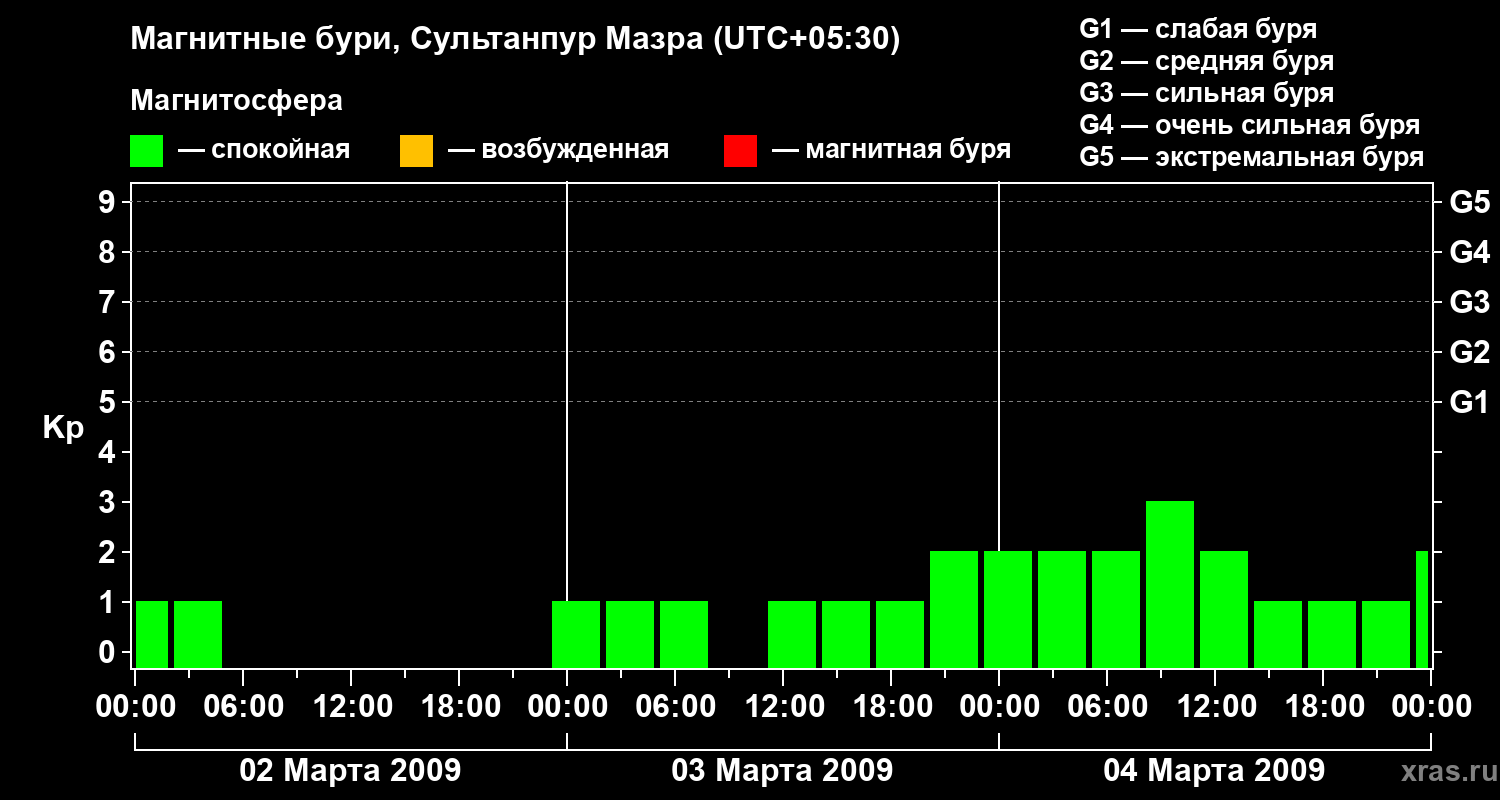Select the 'G5 — экстремальная буря' legend line
1500x800 pixels.
(x=1251, y=157)
